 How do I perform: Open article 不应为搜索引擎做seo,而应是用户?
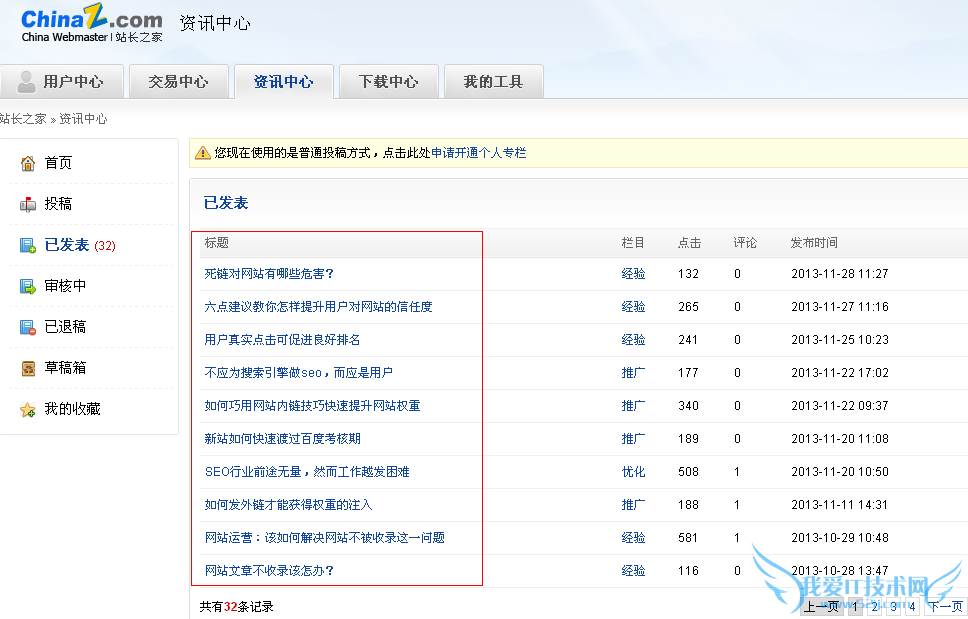tap(298, 373)
